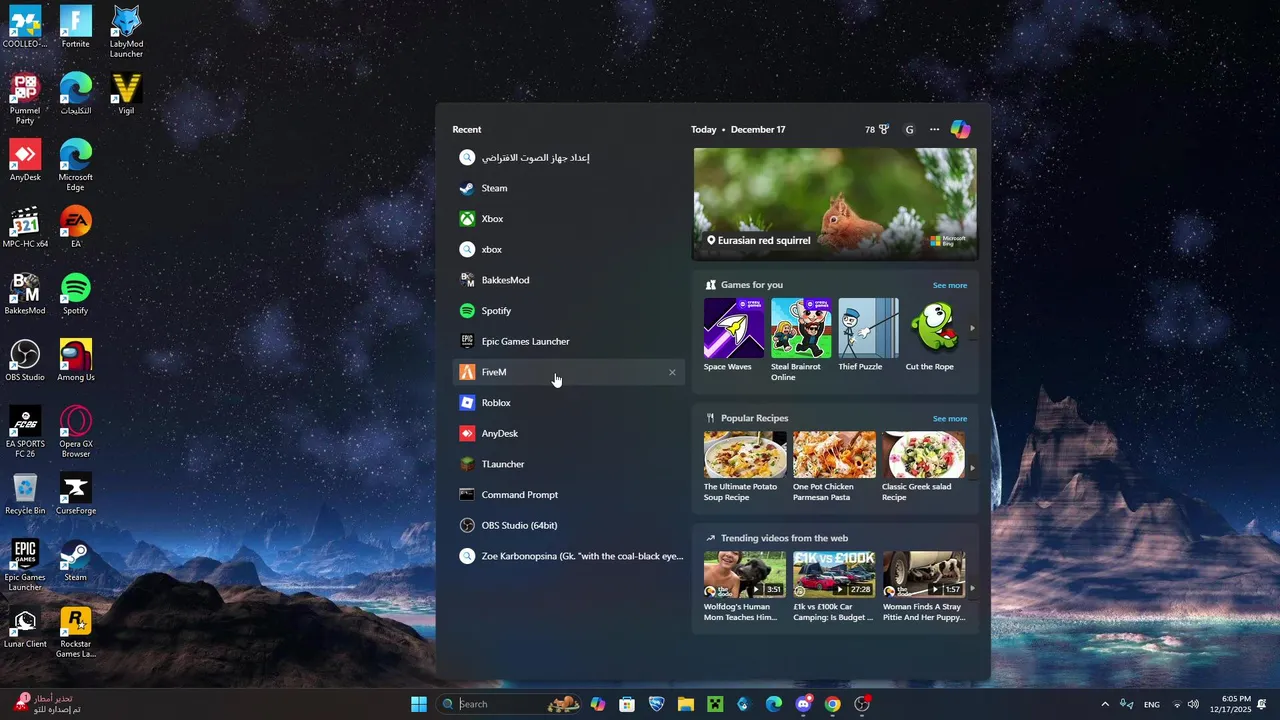Open the Thief Puzzle game
The width and height of the screenshot is (1280, 720).
(x=868, y=334)
